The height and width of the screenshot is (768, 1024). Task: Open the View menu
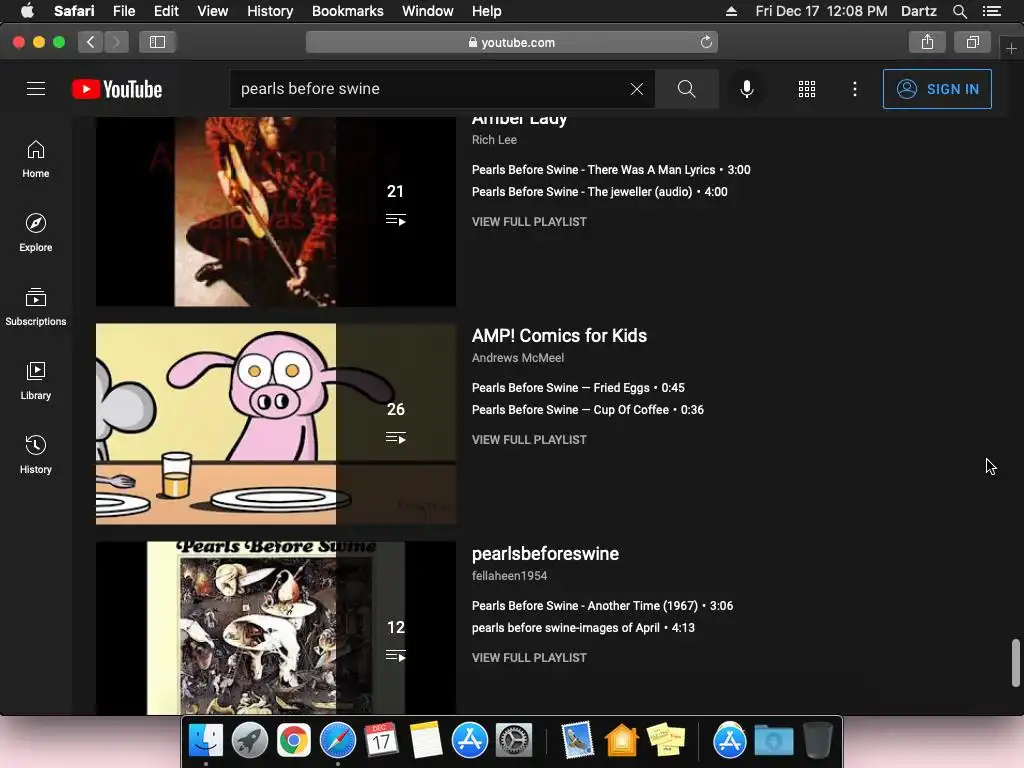click(213, 11)
